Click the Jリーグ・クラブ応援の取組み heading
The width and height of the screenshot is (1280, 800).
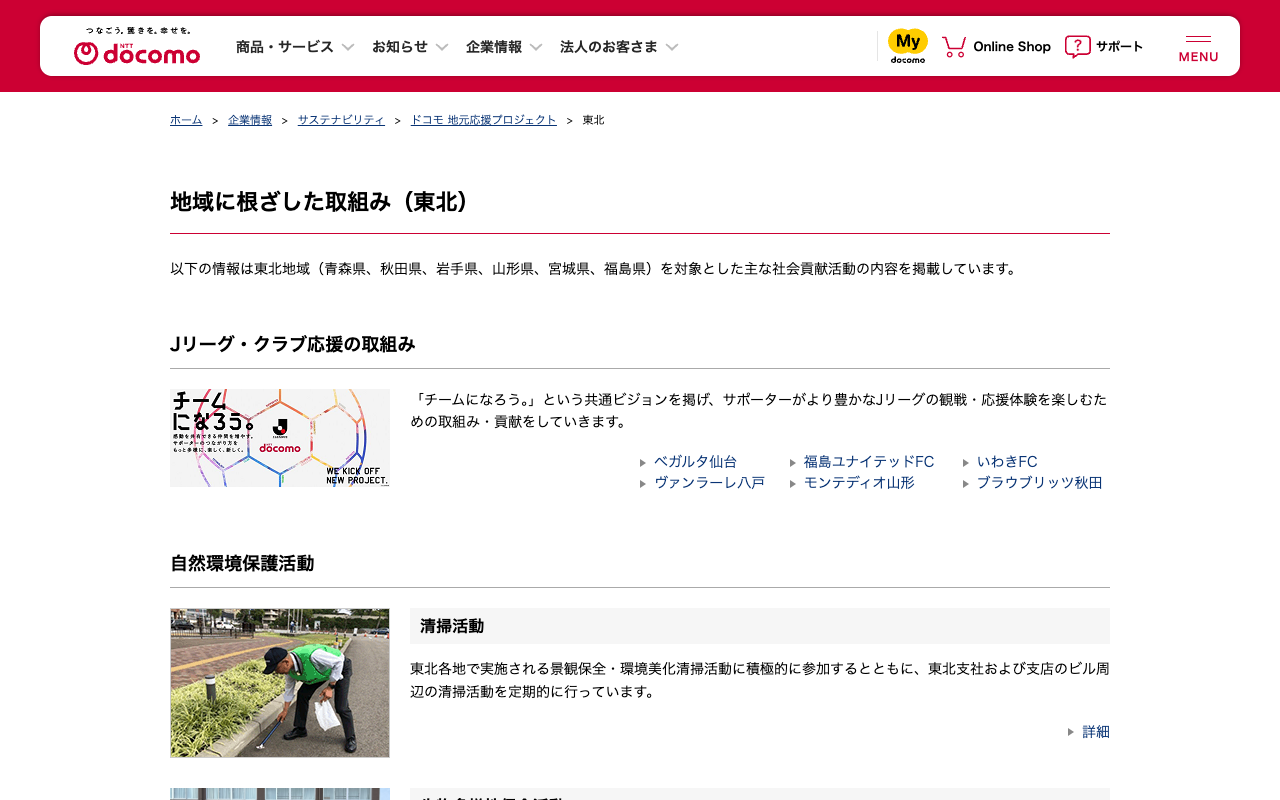(x=293, y=344)
